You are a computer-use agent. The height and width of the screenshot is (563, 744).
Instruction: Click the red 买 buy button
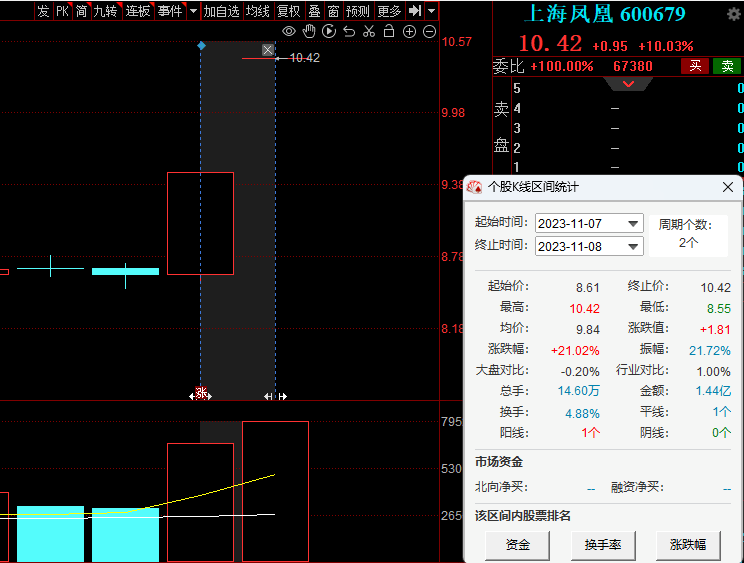tap(695, 66)
